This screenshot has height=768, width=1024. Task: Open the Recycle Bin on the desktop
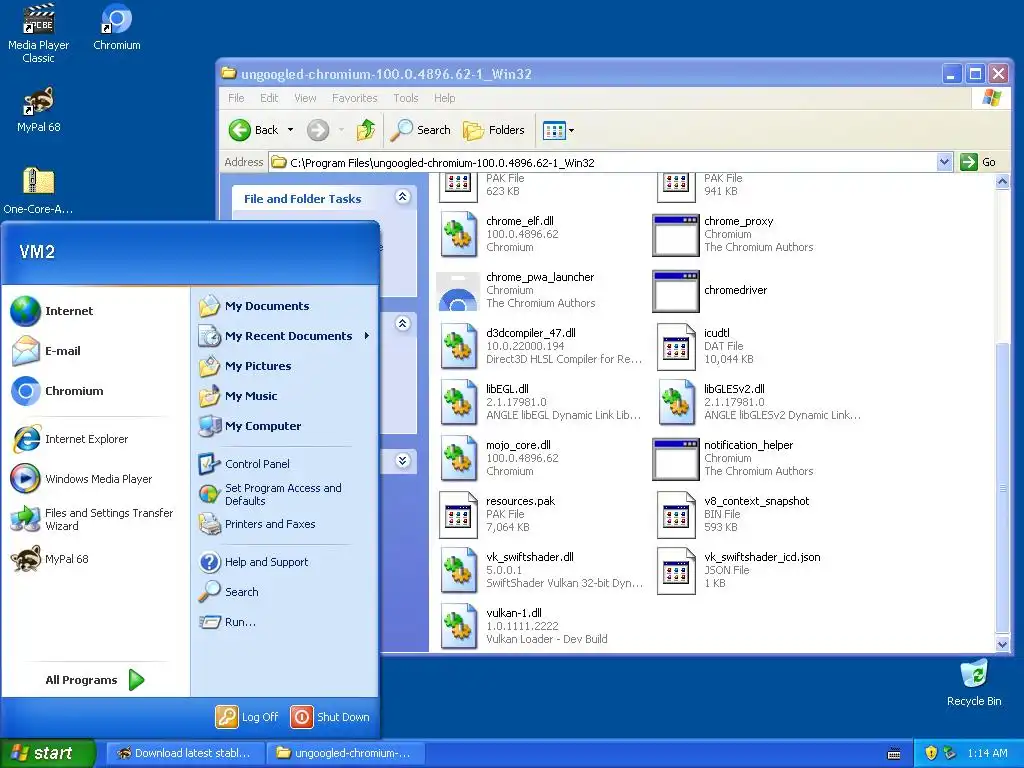point(974,683)
